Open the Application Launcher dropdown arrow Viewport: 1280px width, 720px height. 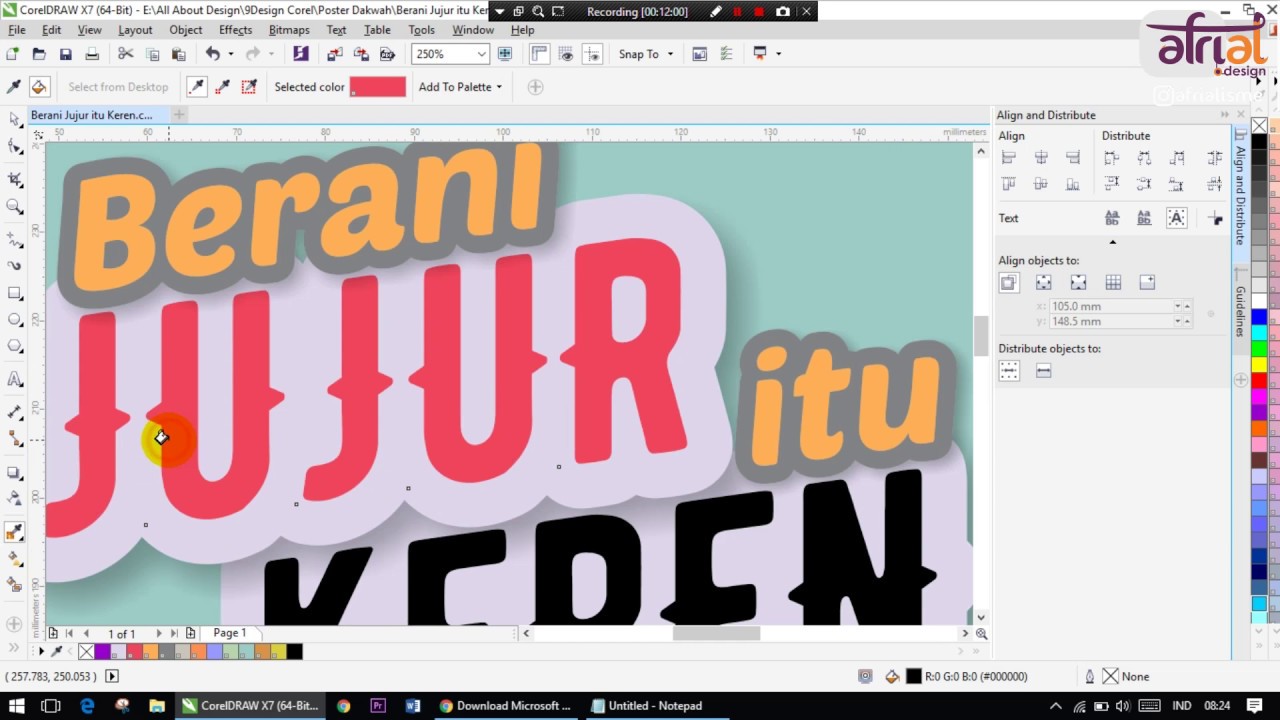click(x=778, y=54)
